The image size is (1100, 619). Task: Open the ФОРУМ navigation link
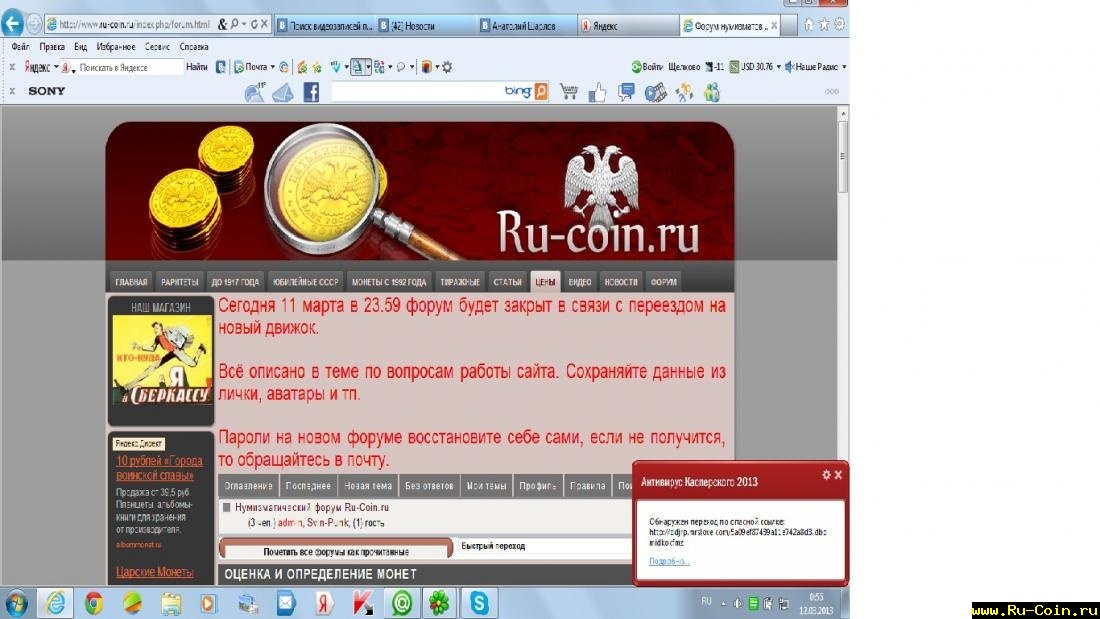point(664,282)
